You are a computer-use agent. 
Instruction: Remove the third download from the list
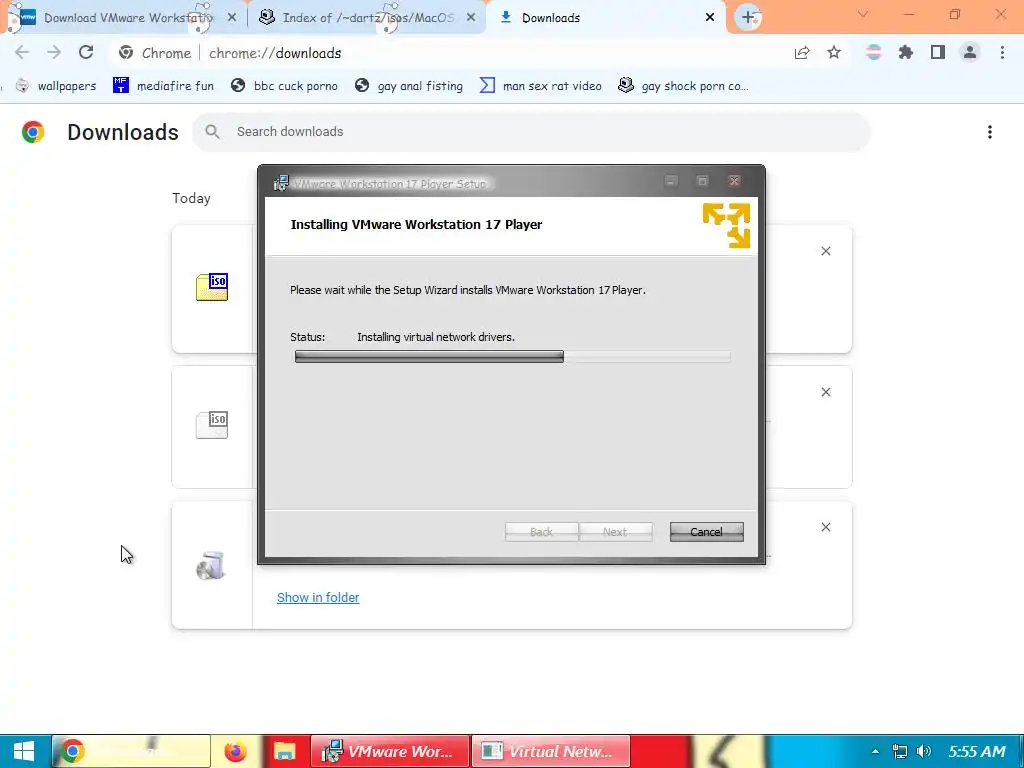[x=826, y=527]
